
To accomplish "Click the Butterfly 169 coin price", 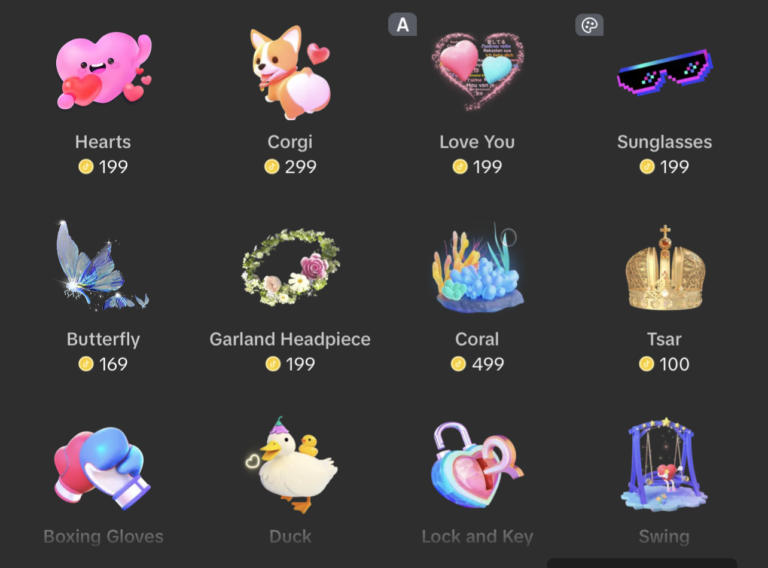I will tap(103, 364).
